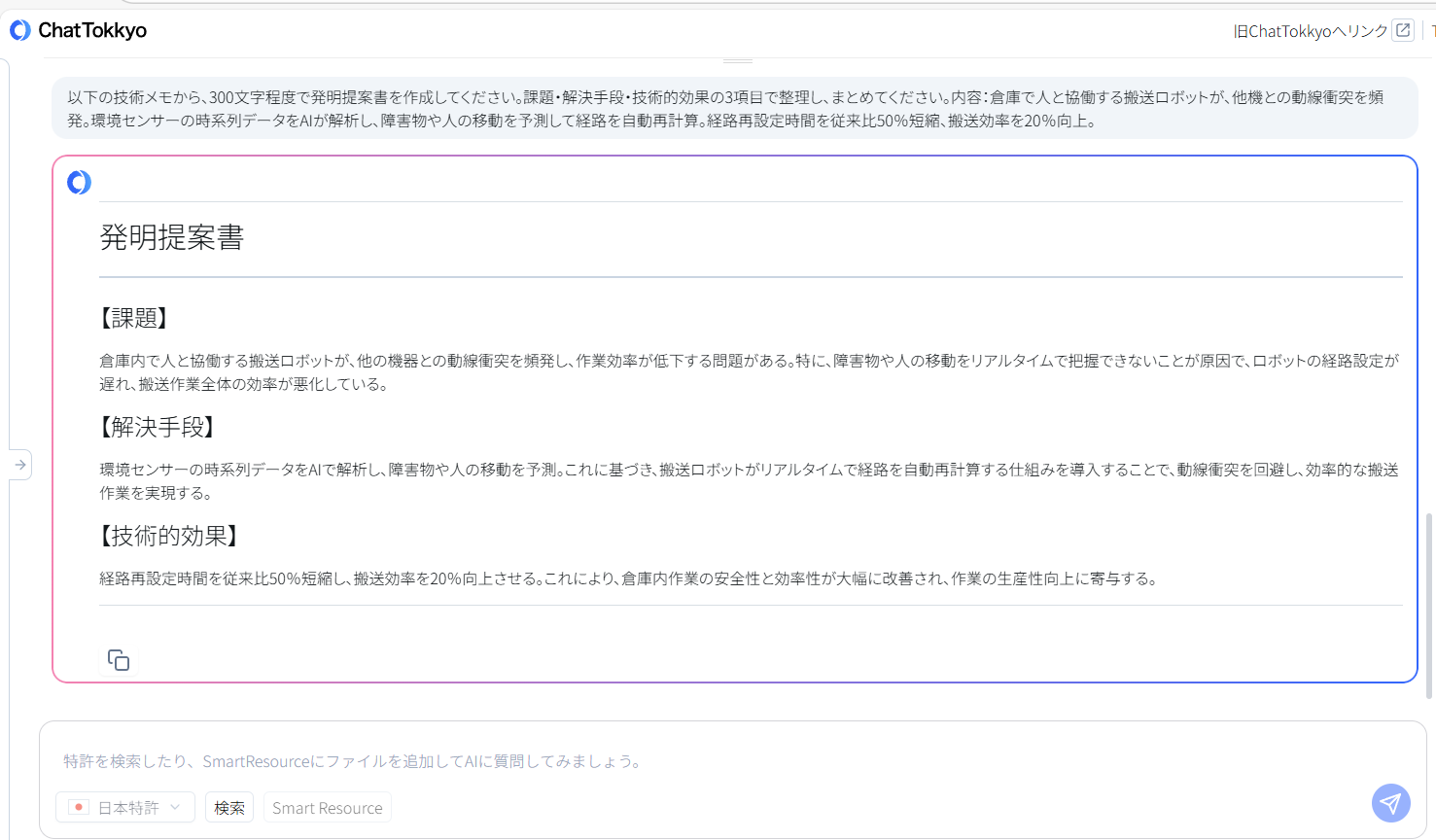Viewport: 1436px width, 840px height.
Task: Open the 旧ChatTokkyoへリンク external link
Action: tap(1310, 31)
